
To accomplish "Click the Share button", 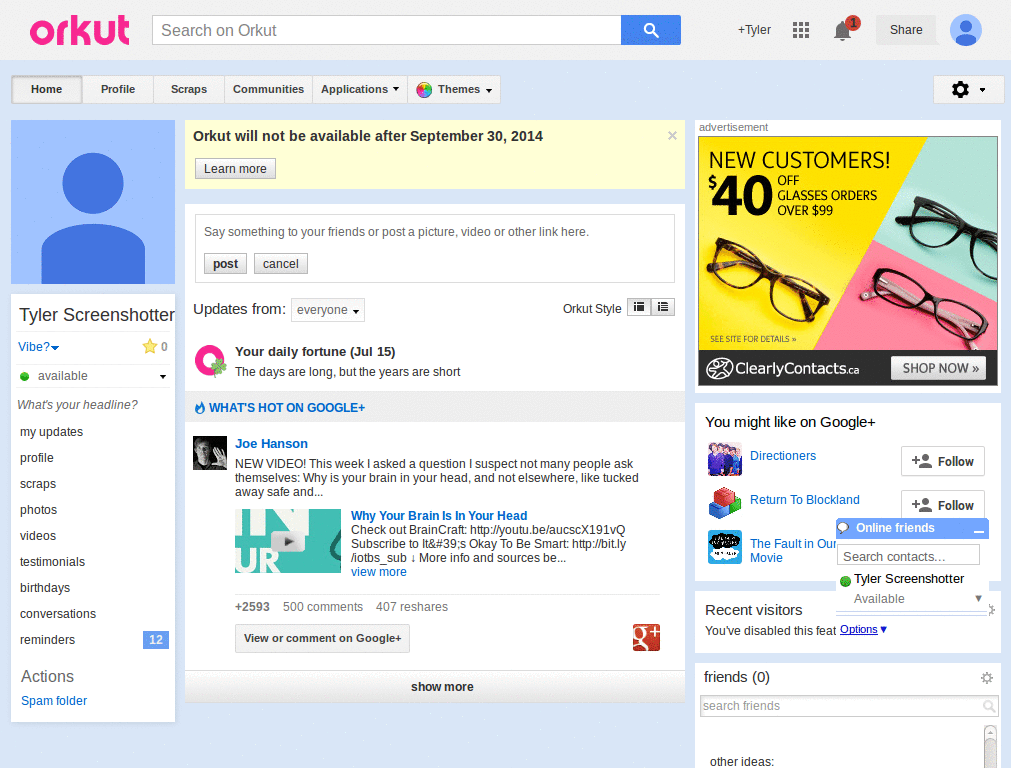I will (x=906, y=30).
